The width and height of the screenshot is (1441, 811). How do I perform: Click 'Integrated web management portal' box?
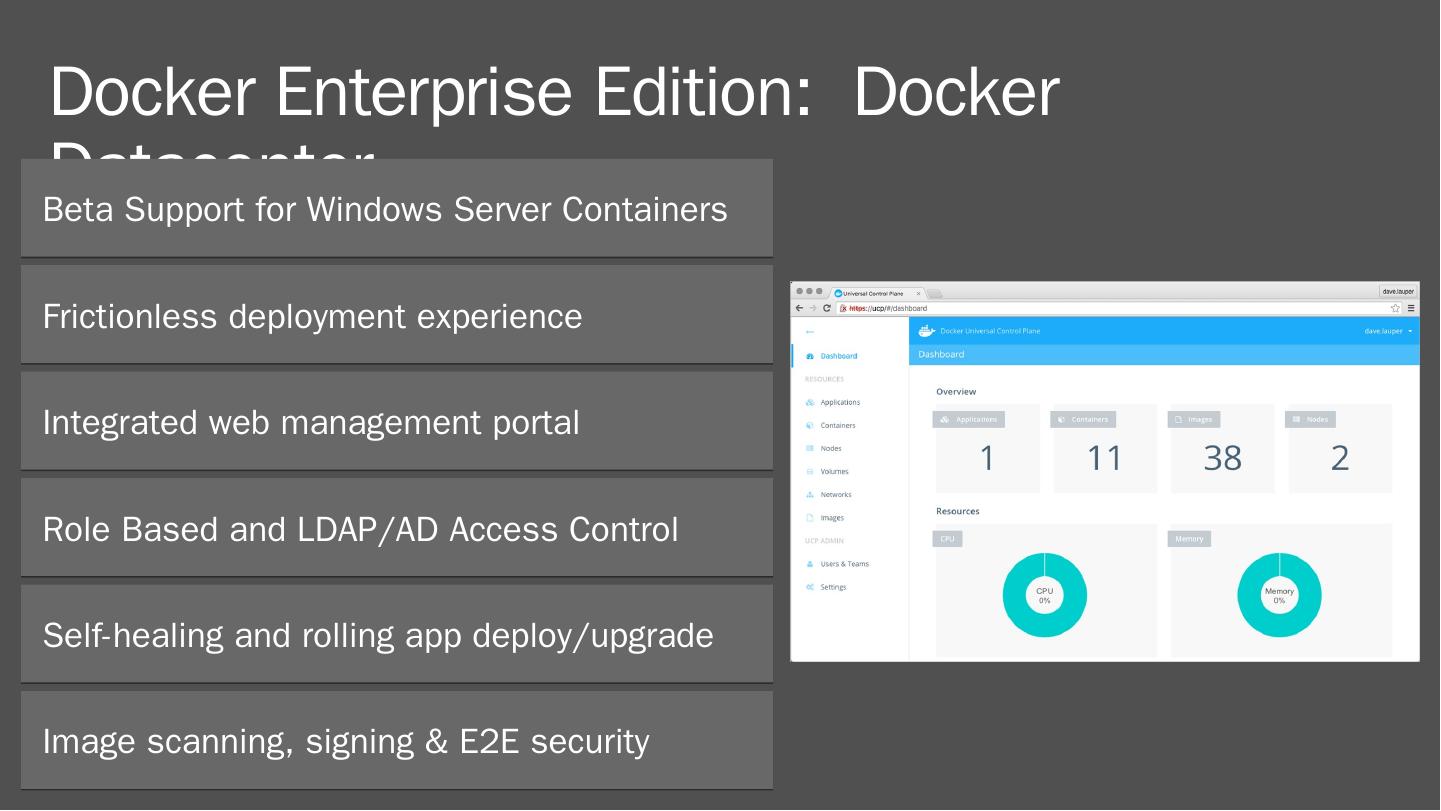pos(397,422)
